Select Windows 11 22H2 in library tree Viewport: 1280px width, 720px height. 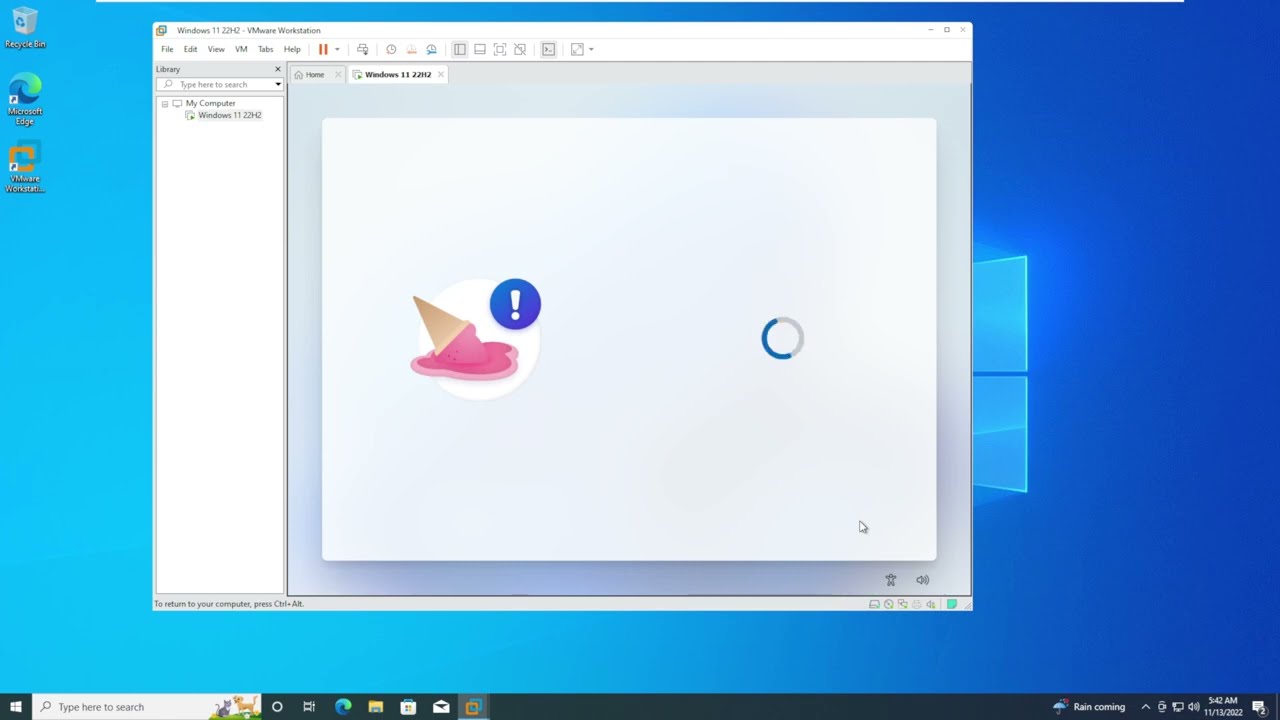(x=229, y=115)
